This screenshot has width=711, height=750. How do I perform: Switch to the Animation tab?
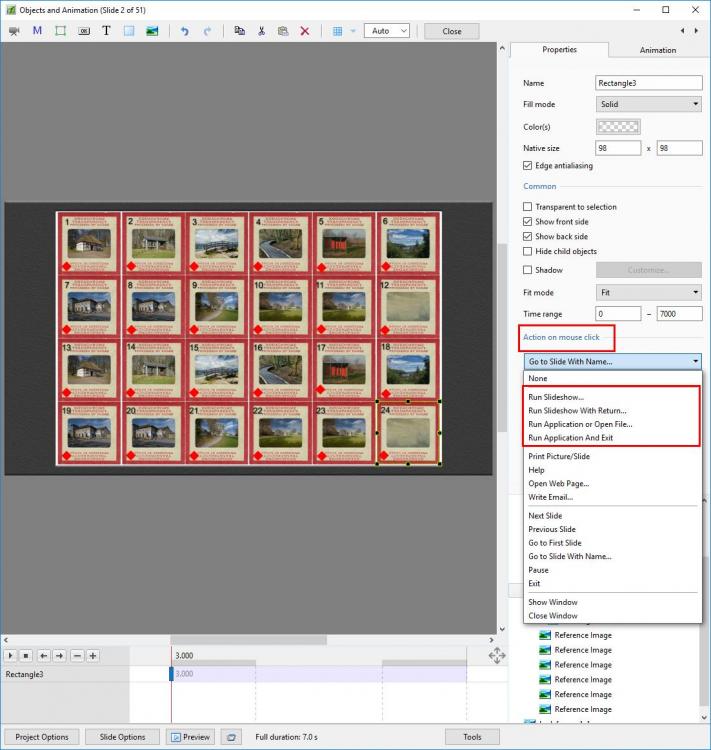[657, 50]
